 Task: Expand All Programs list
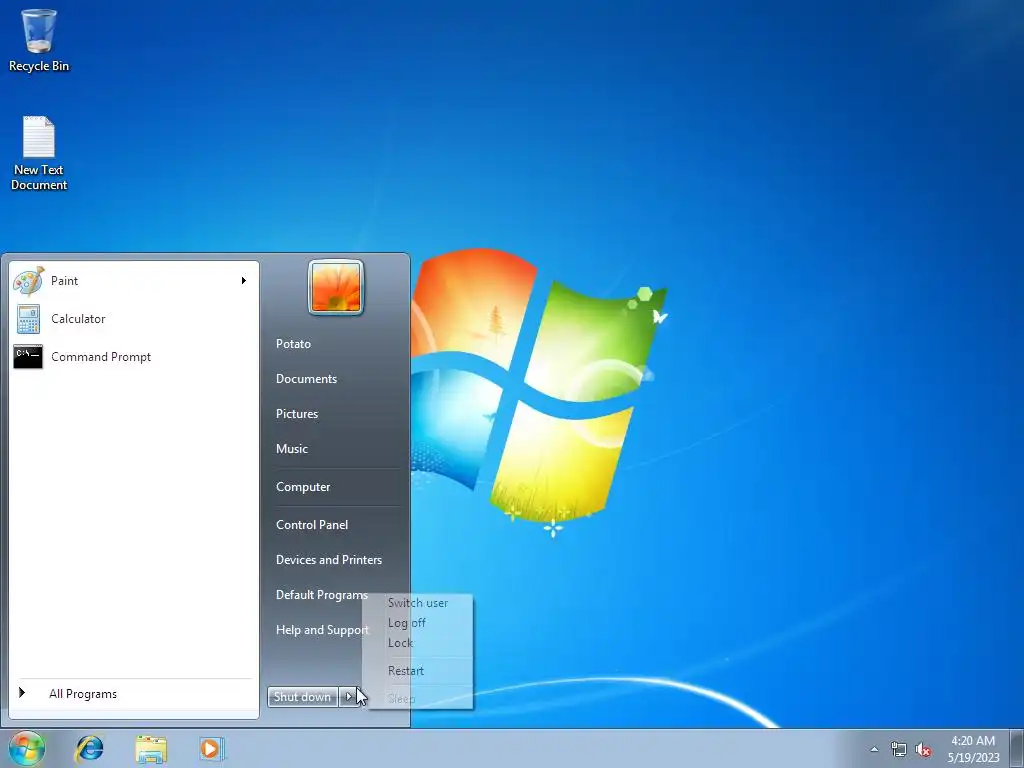pyautogui.click(x=133, y=694)
